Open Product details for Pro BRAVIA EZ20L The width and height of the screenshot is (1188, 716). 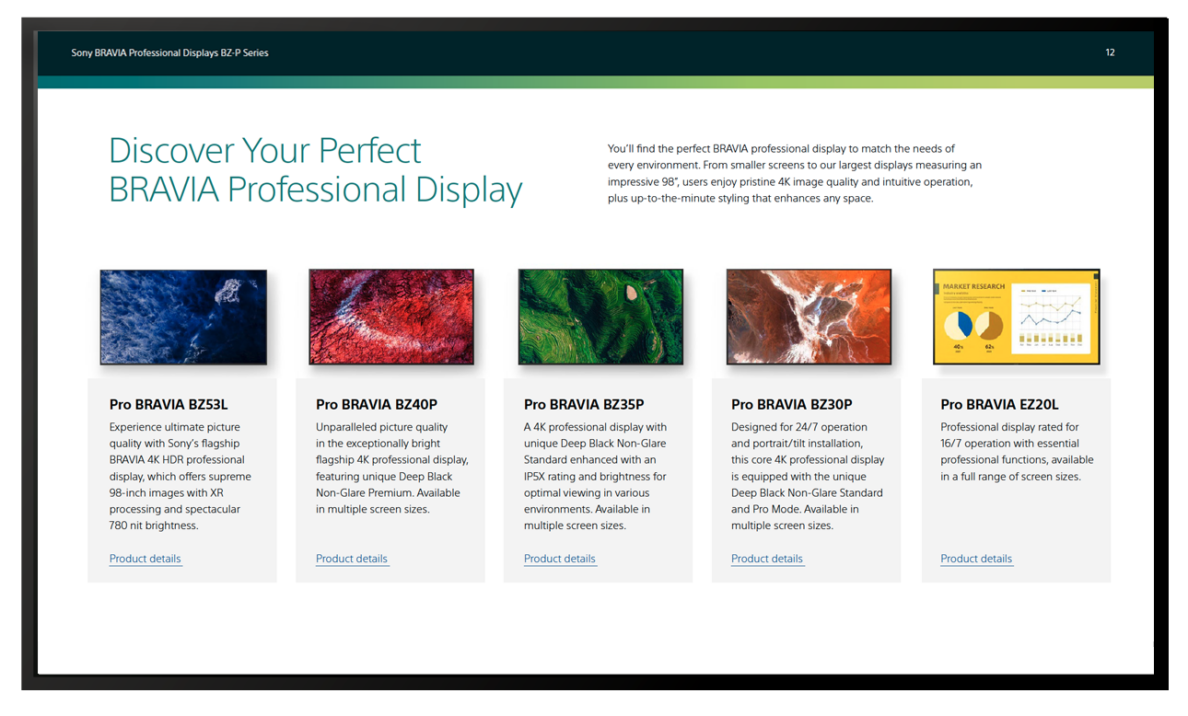[x=976, y=559]
